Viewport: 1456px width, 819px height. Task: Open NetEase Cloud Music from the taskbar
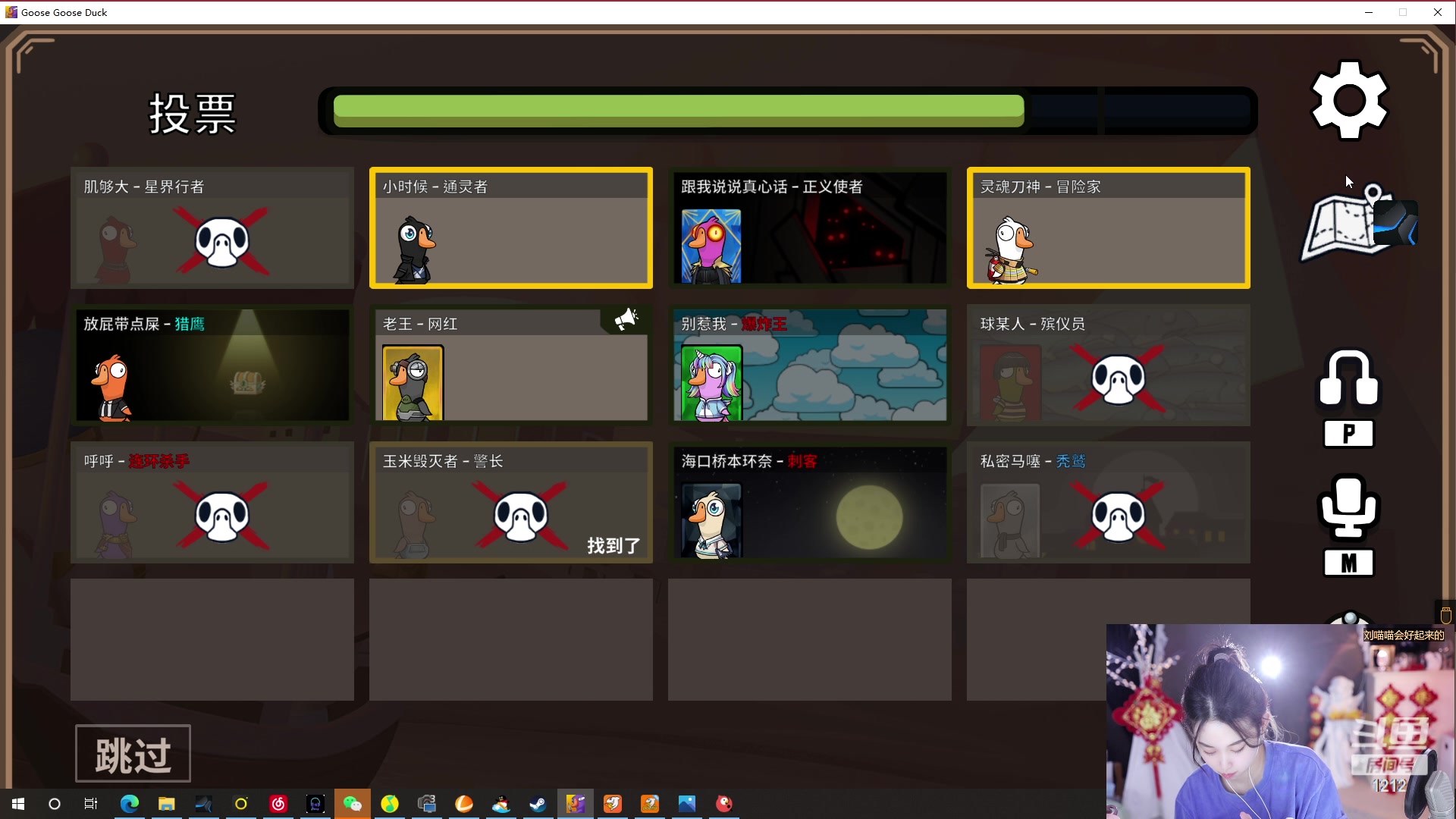pos(278,804)
